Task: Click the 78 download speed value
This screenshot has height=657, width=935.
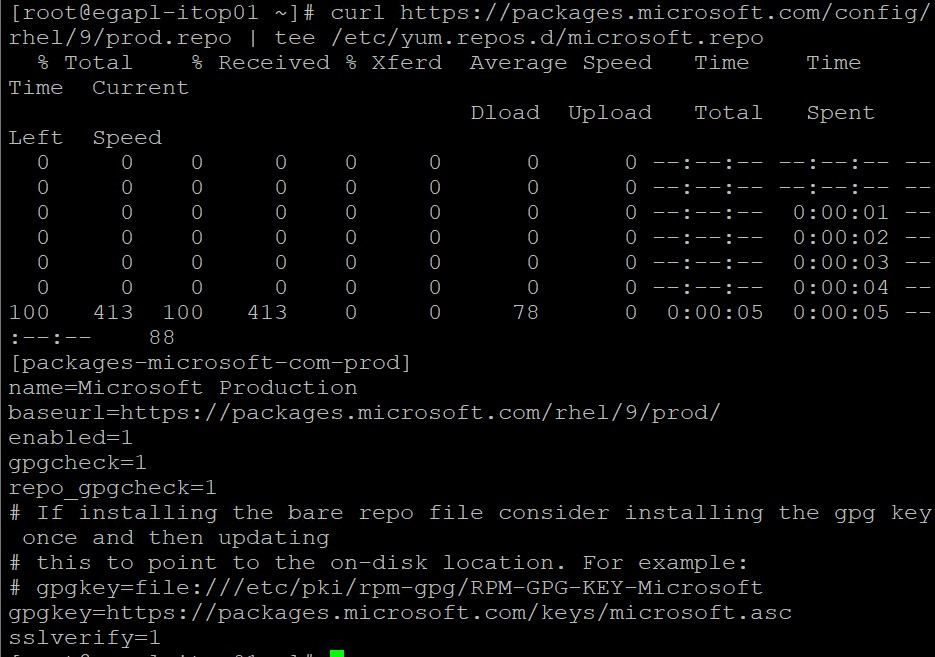Action: [525, 312]
